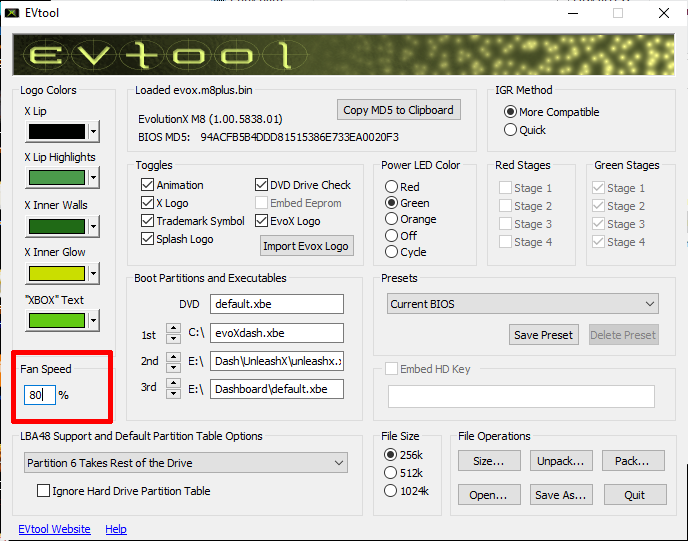Expand X Lip Highlights color dropdown arrow
The width and height of the screenshot is (688, 541).
click(x=93, y=178)
